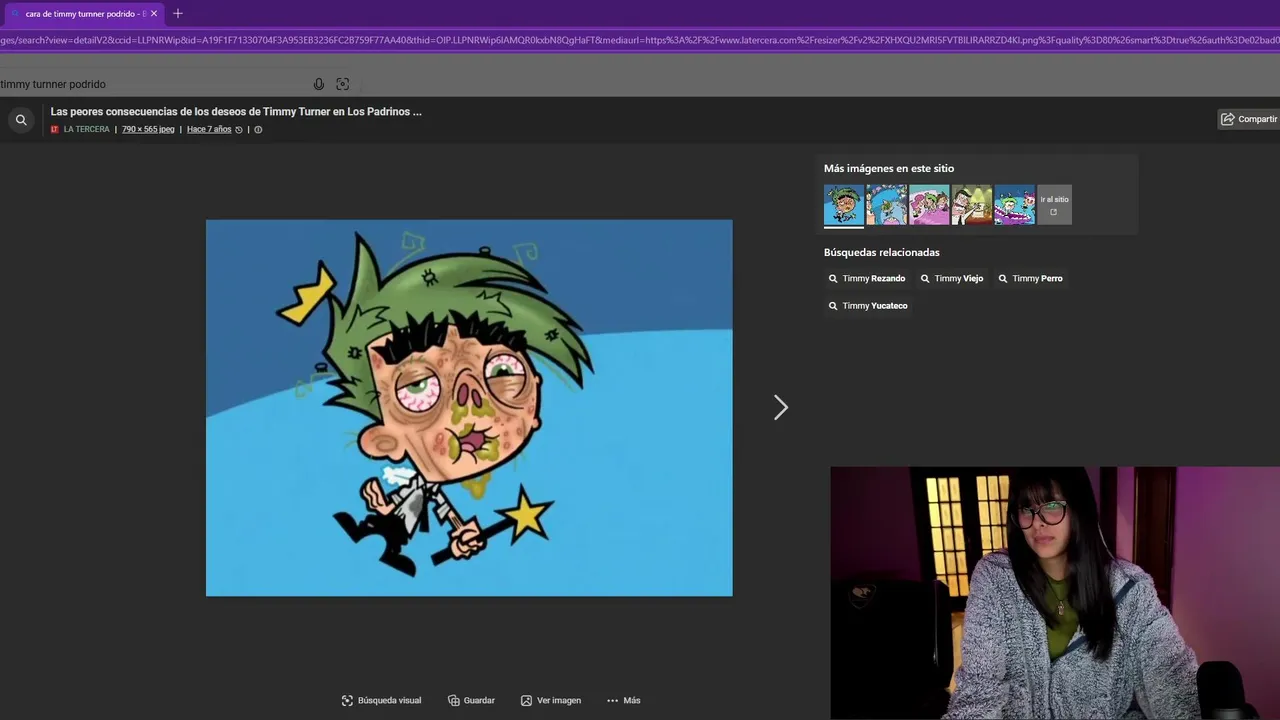Search related 'Timmy Rezando'
This screenshot has height=720, width=1280.
pos(867,279)
